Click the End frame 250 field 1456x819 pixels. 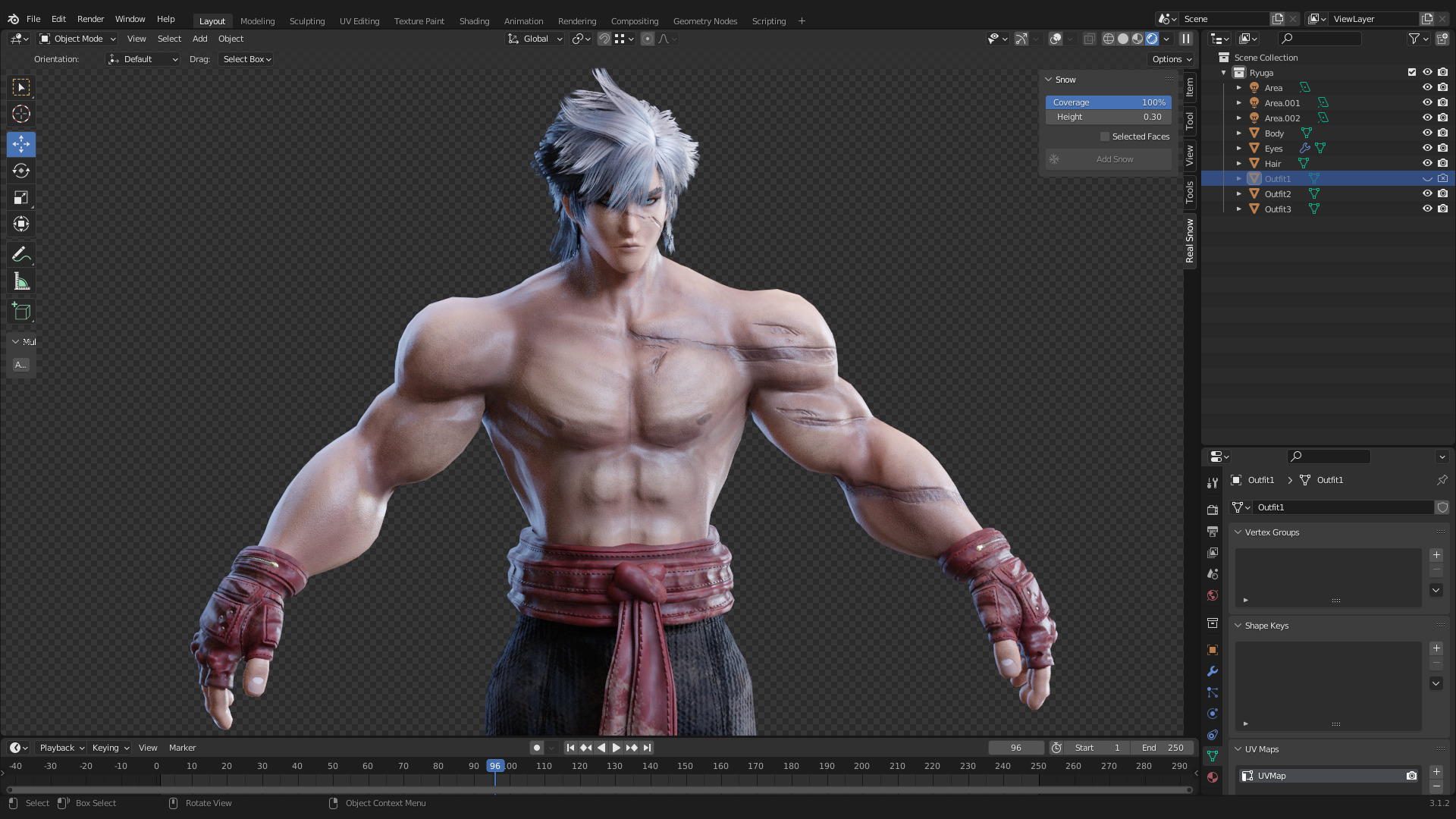point(1162,748)
